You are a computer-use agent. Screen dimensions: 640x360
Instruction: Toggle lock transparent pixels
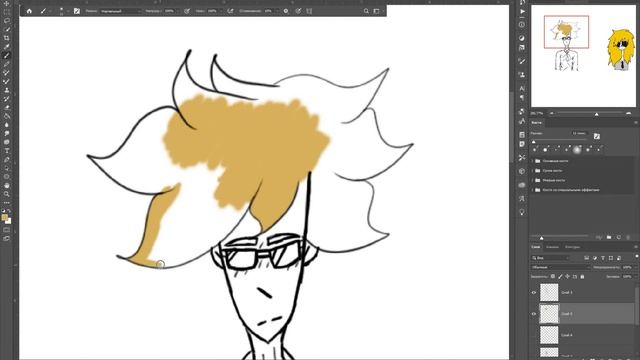(x=553, y=276)
